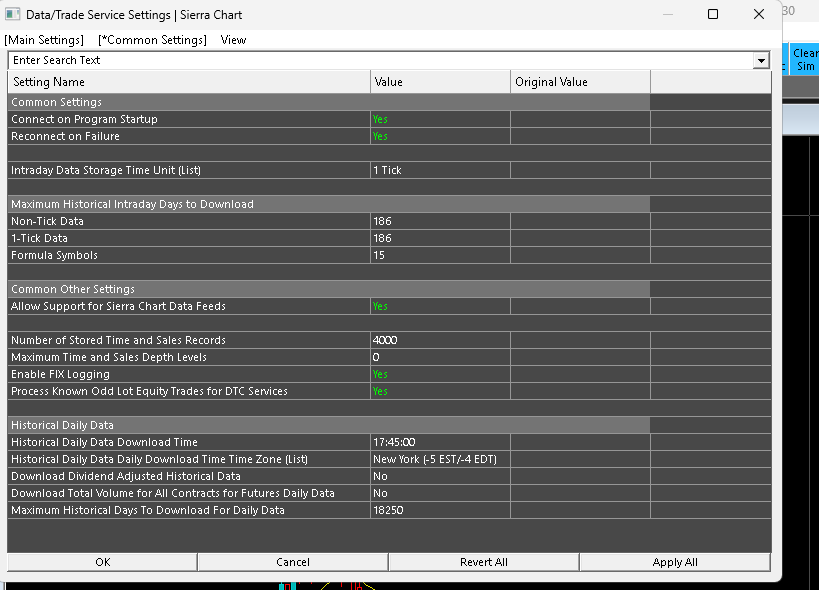Toggle Download Total Volume for All Contracts value
Viewport: 819px width, 590px height.
click(x=440, y=493)
